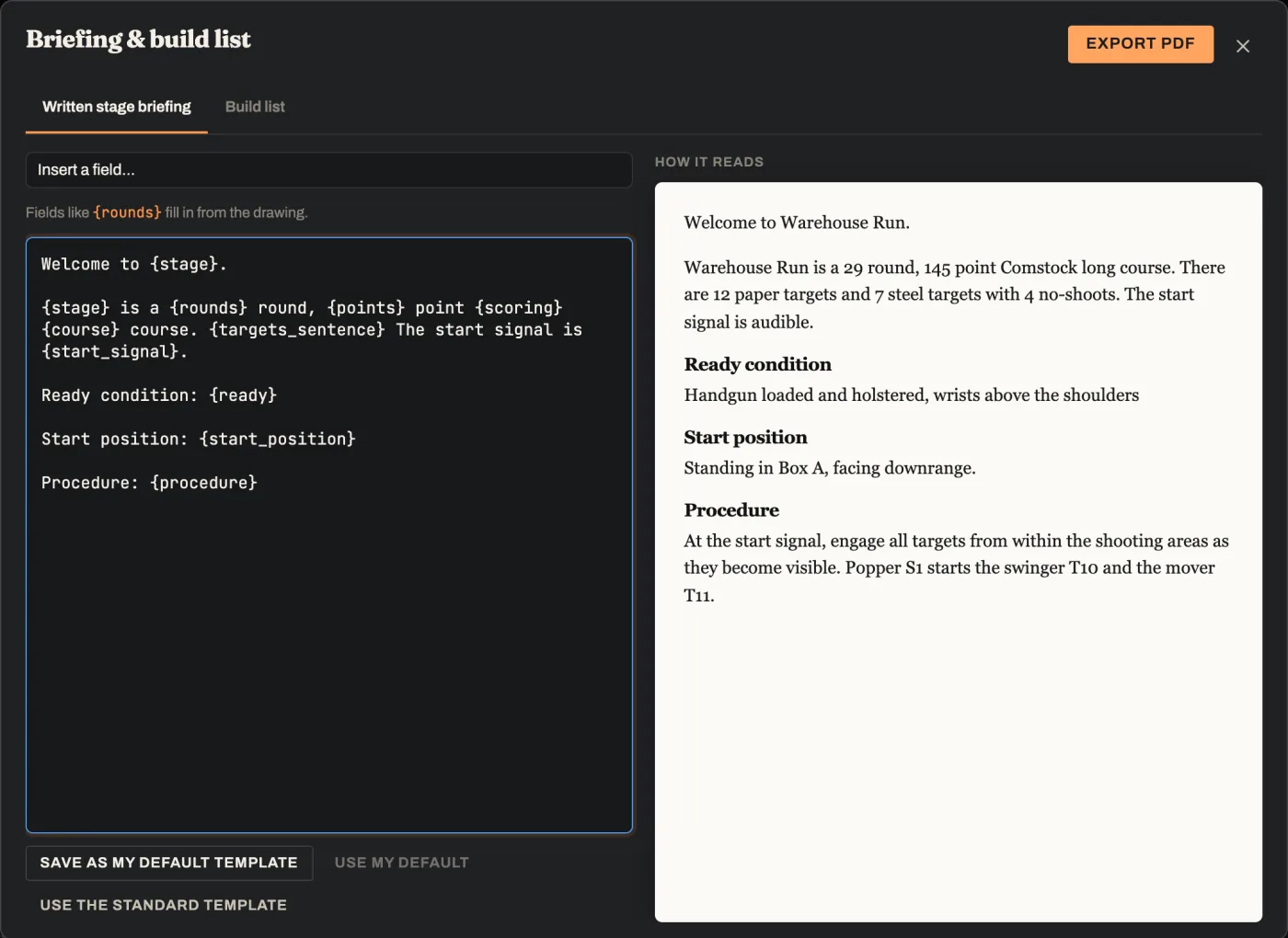This screenshot has height=938, width=1288.
Task: Click the Export PDF button
Action: coord(1141,44)
